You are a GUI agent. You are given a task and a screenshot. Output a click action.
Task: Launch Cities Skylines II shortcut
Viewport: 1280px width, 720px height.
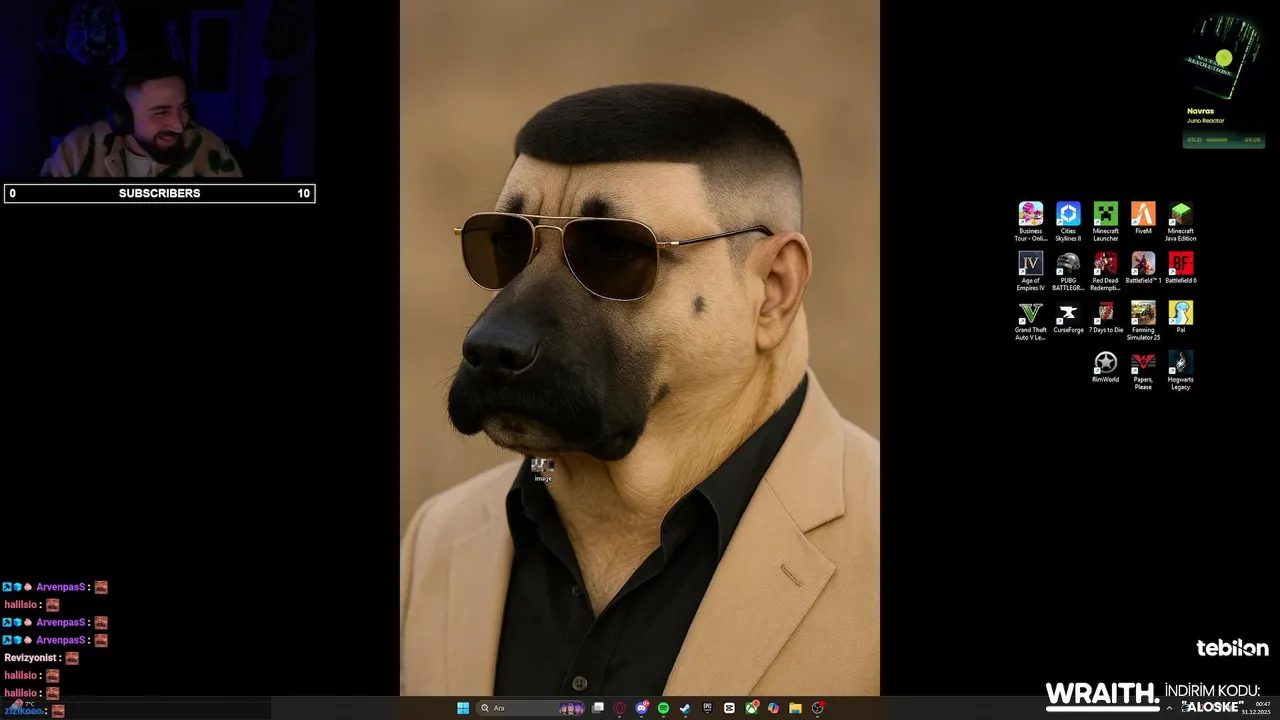pos(1068,221)
